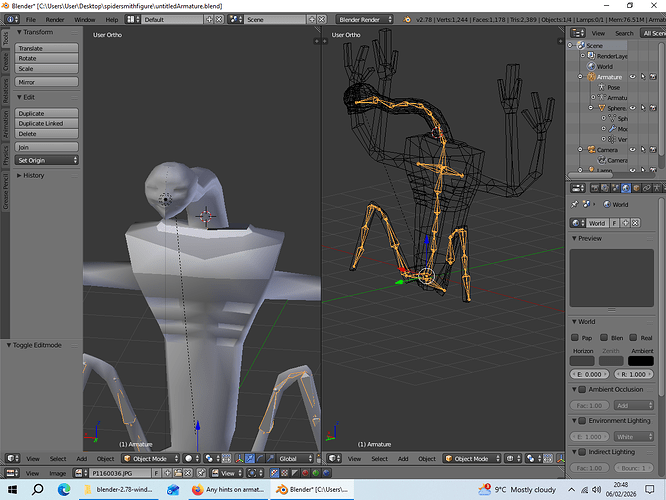Open the Search menu in outliner header
This screenshot has width=666, height=500.
tap(624, 33)
